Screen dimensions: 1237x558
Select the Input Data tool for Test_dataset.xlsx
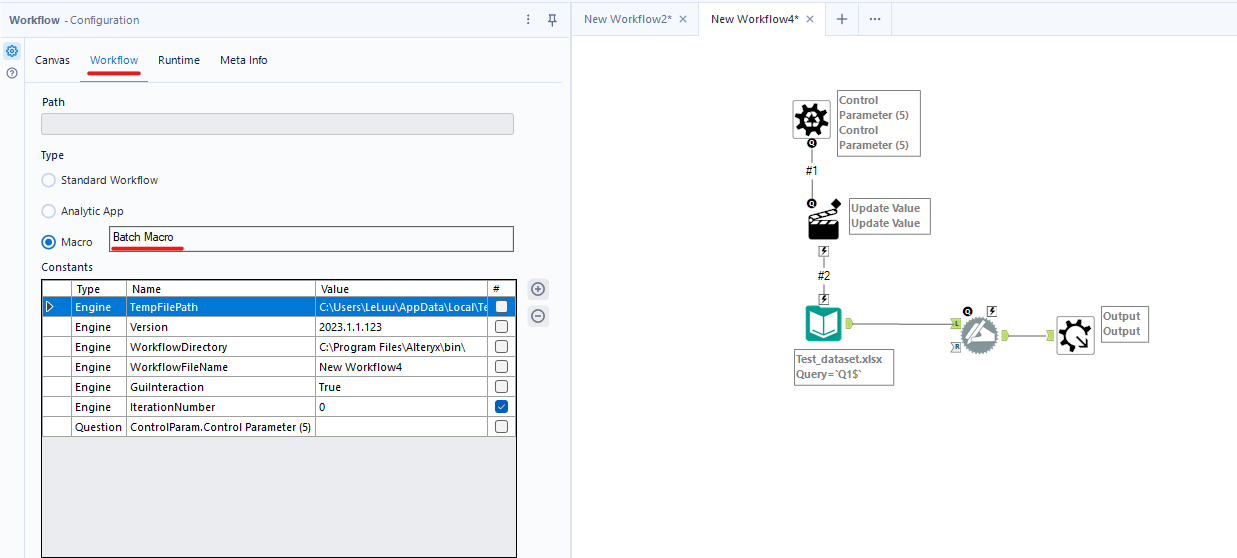pos(824,324)
